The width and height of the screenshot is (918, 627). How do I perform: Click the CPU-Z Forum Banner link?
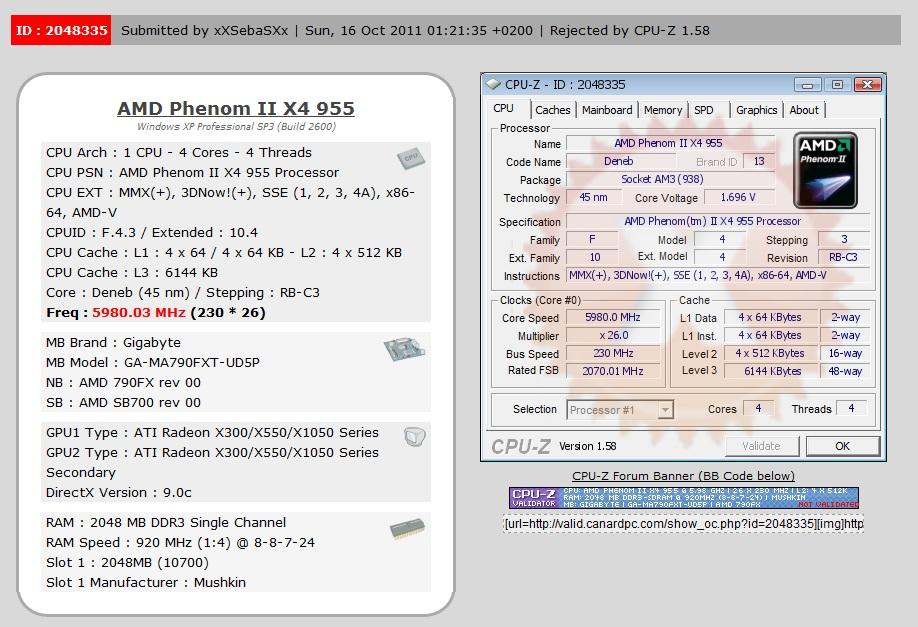tap(683, 476)
